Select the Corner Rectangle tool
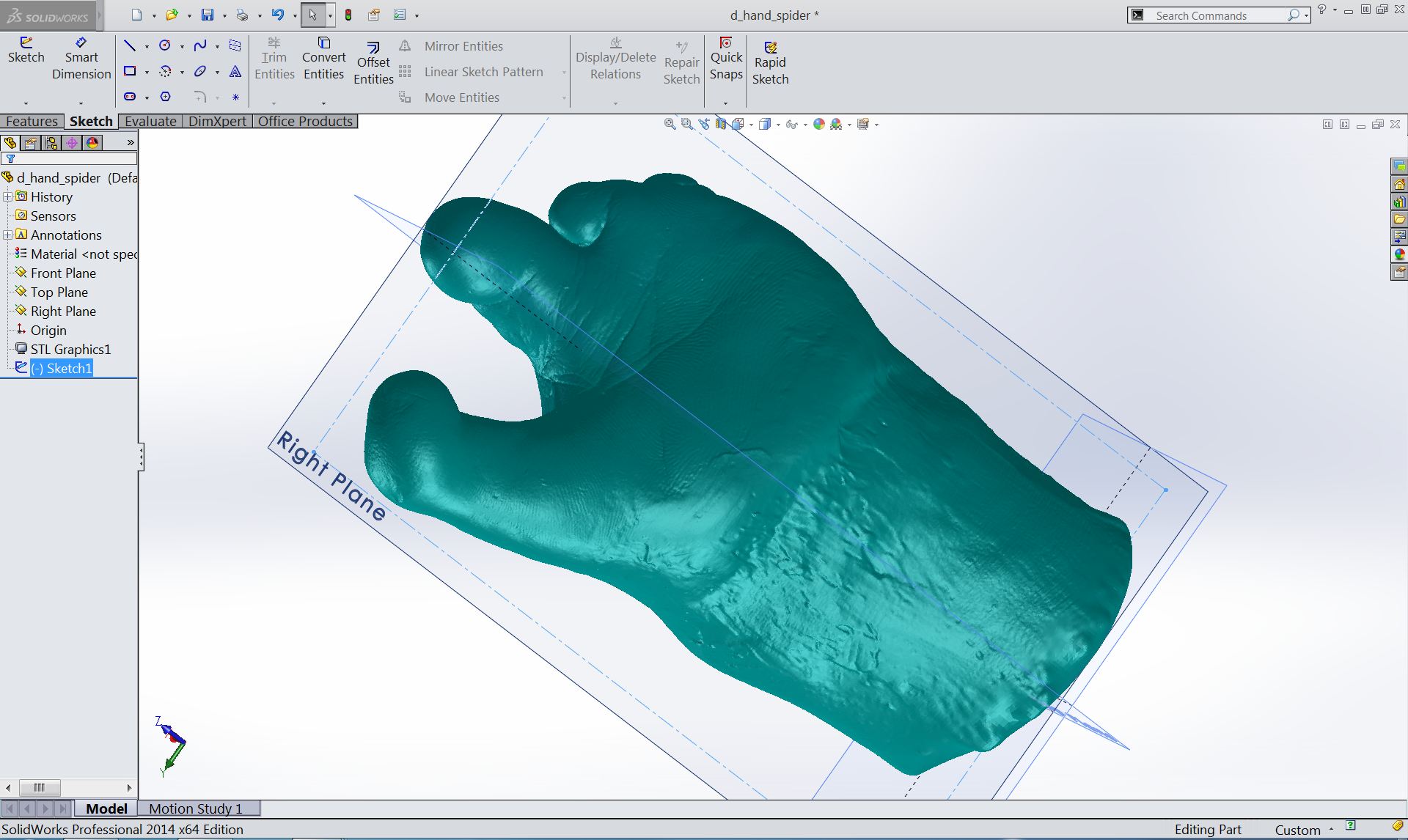This screenshot has height=840, width=1408. (x=130, y=71)
